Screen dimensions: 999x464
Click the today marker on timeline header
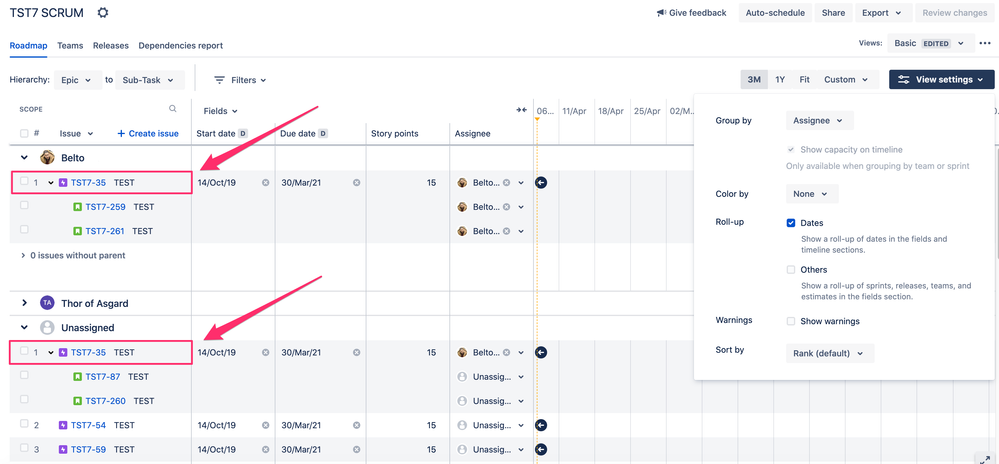coord(537,119)
